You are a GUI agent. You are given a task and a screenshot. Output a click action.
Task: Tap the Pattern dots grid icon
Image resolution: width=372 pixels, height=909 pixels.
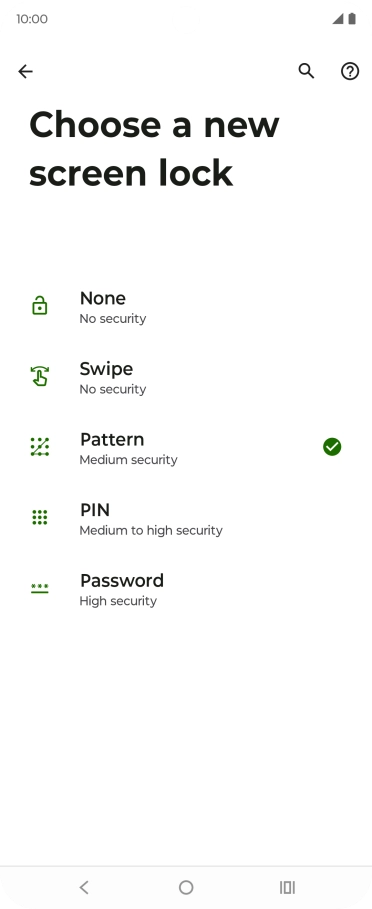(39, 446)
